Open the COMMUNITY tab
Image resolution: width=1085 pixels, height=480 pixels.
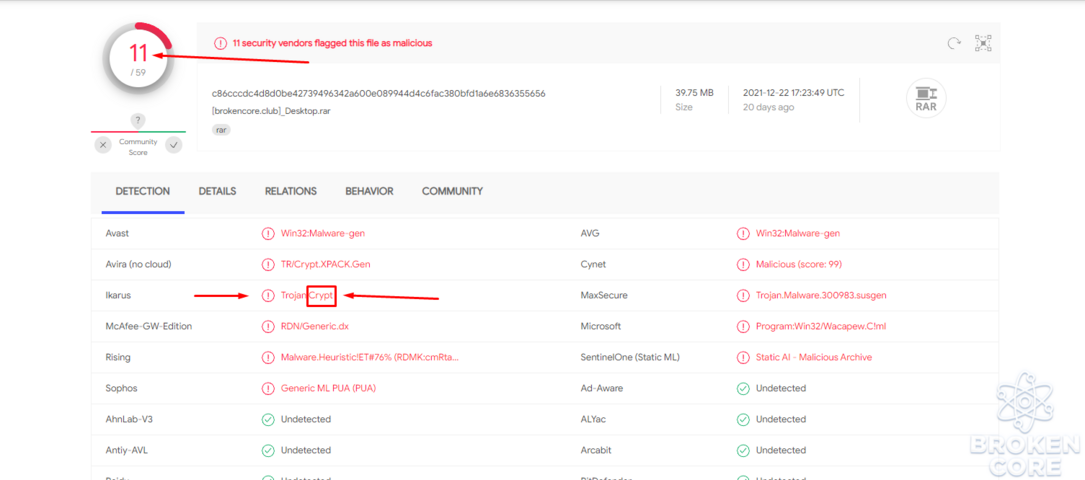[453, 192]
